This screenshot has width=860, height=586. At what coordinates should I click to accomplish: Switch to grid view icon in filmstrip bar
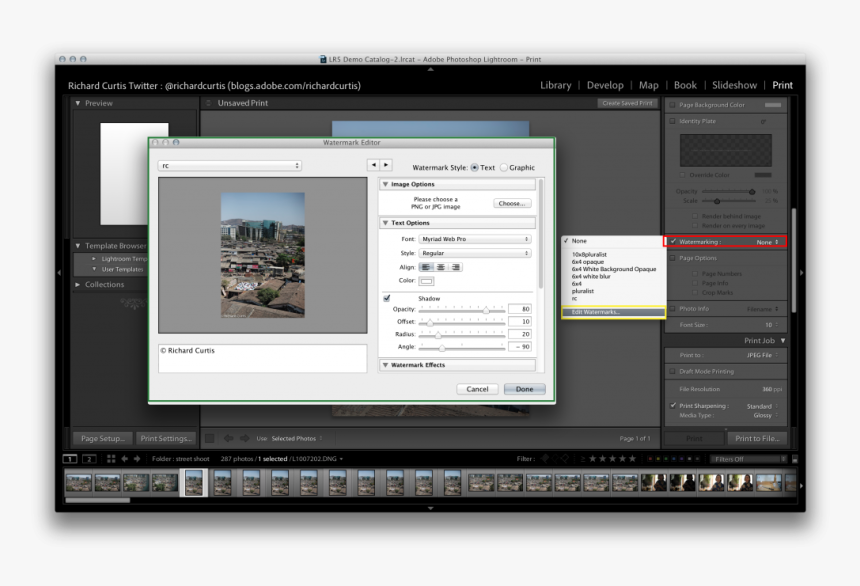pyautogui.click(x=111, y=459)
